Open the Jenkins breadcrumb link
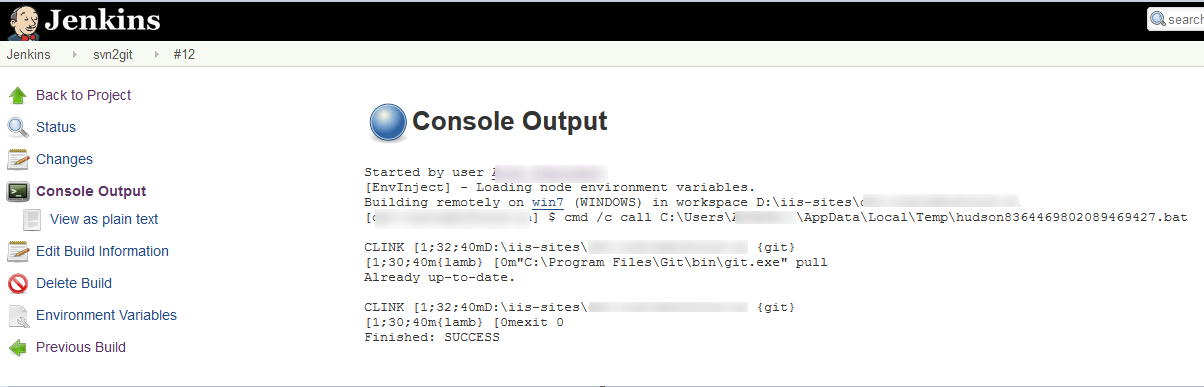This screenshot has width=1204, height=387. point(28,55)
